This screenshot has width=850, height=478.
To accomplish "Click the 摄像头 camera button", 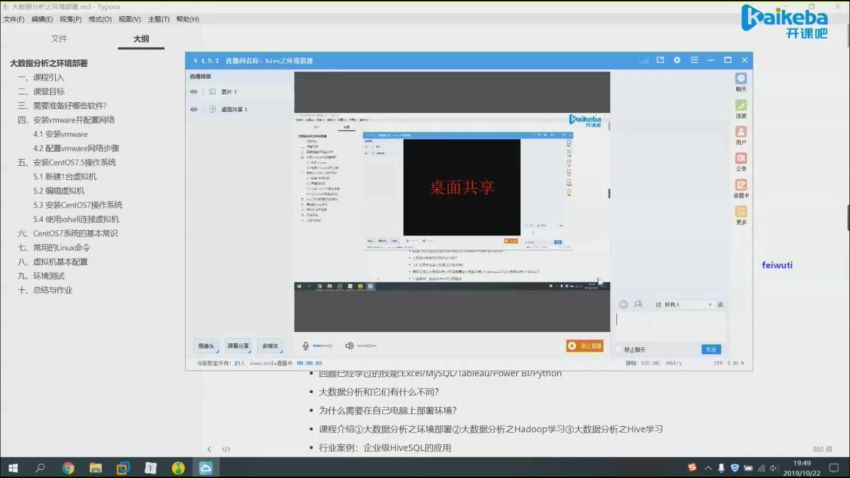I will [206, 346].
